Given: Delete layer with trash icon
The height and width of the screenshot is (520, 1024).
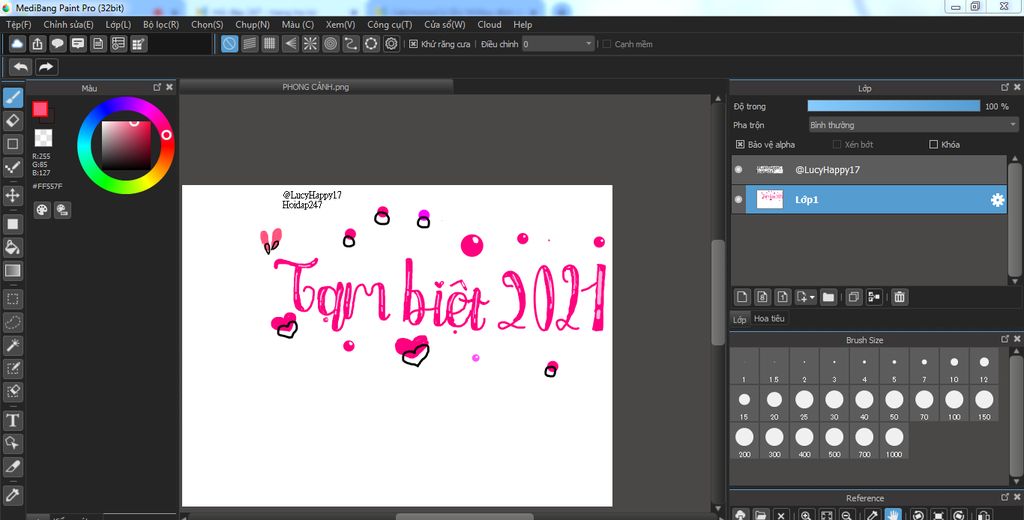Looking at the screenshot, I should coord(899,297).
